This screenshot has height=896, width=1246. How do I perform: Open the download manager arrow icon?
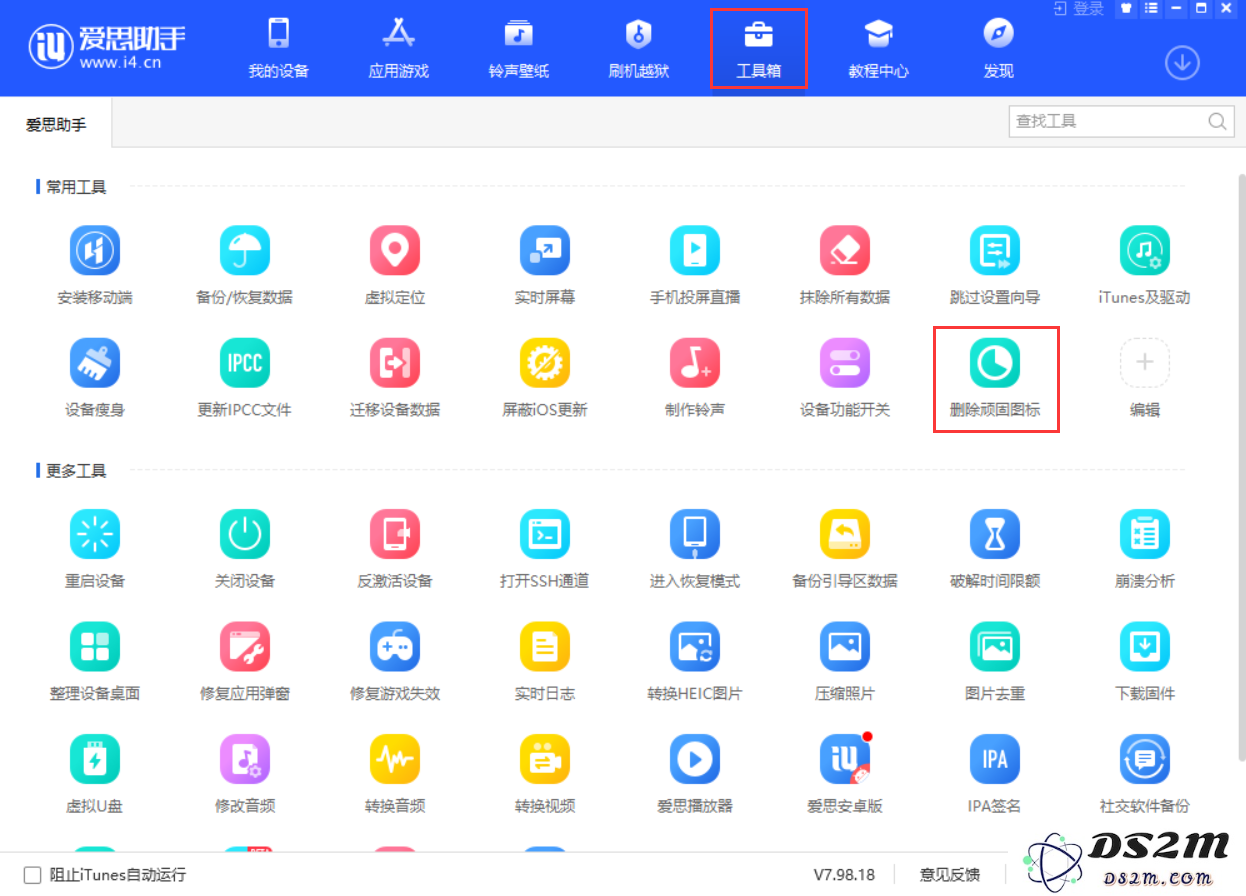point(1182,63)
